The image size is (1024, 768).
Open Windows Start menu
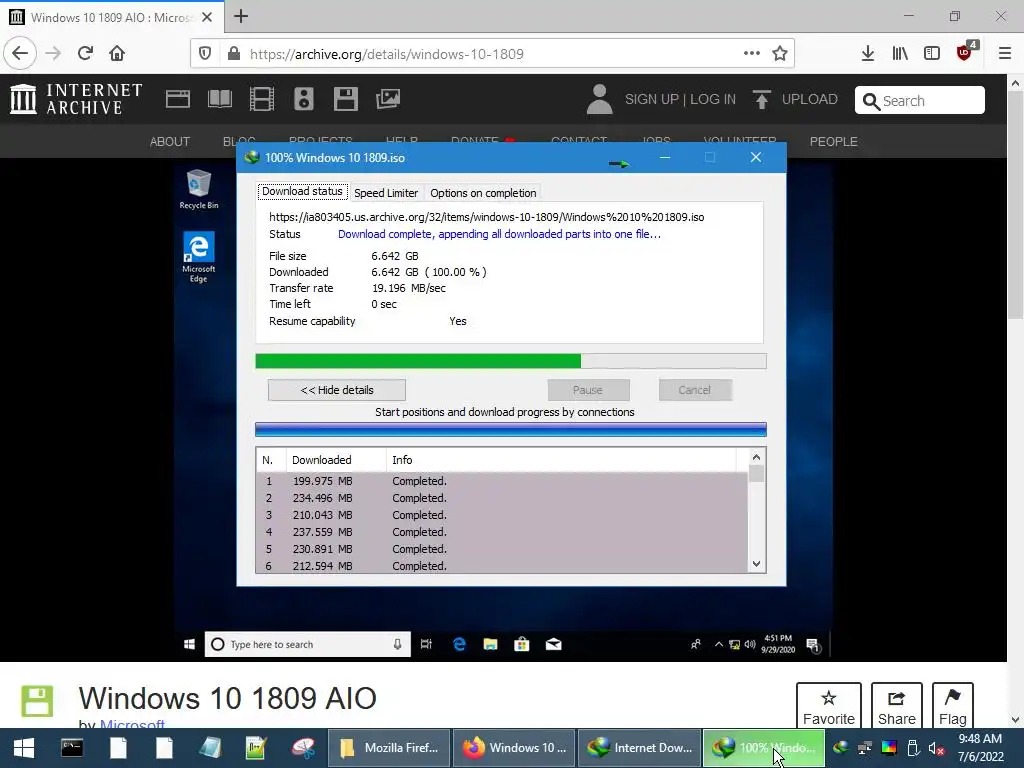(x=24, y=748)
